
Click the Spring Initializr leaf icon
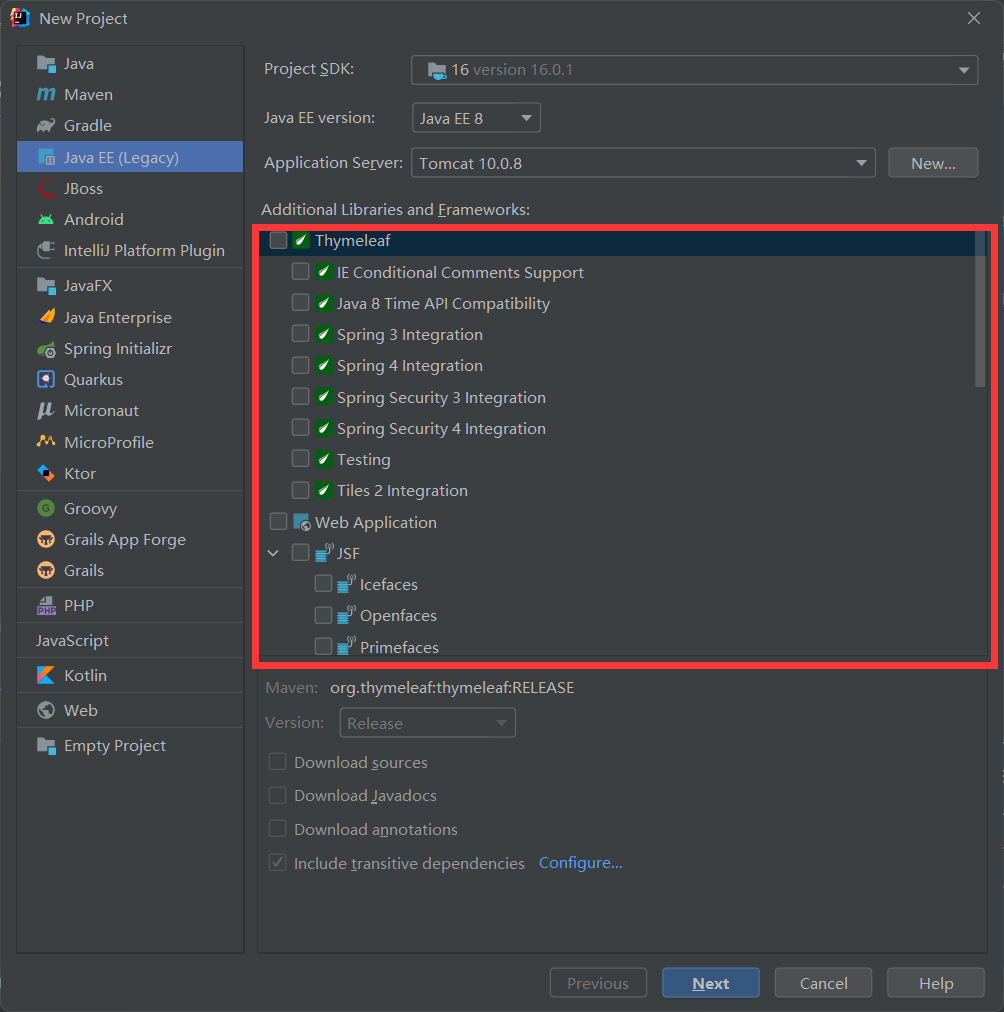pos(46,349)
